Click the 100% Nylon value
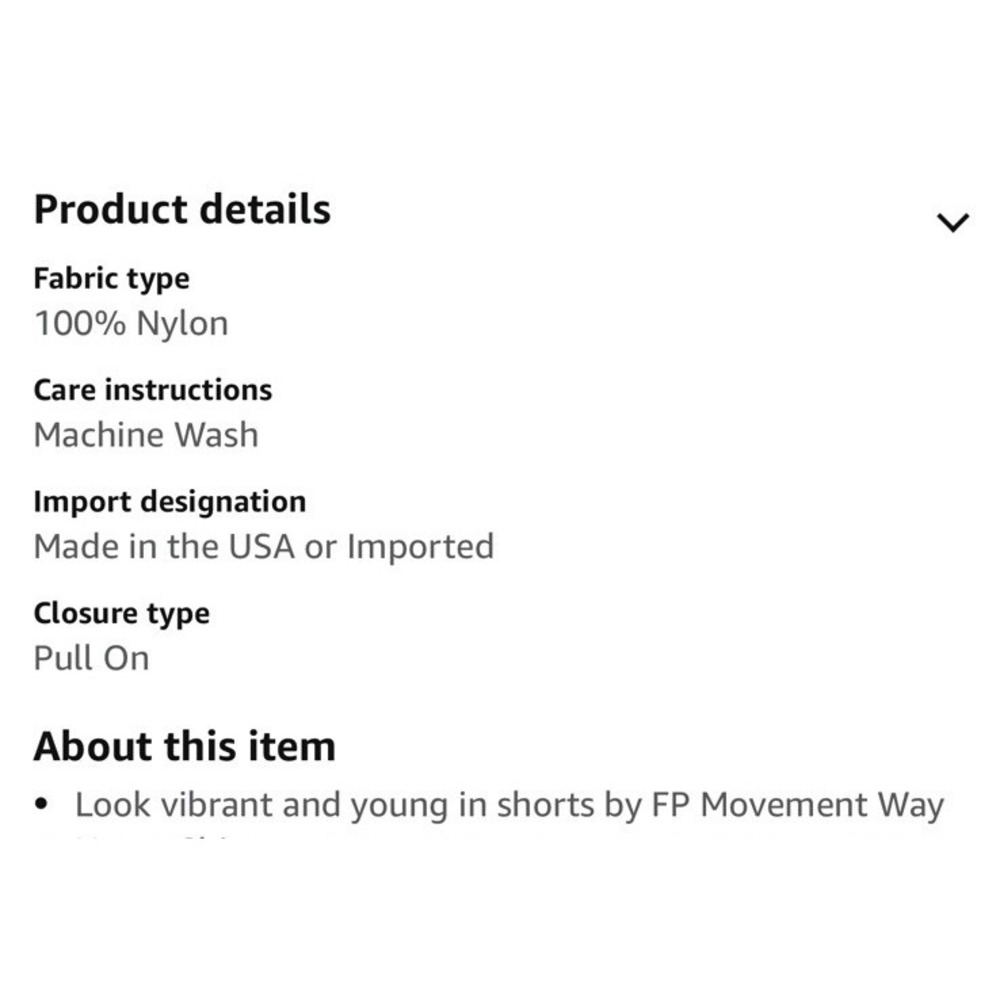The image size is (1000, 1000). [x=131, y=323]
